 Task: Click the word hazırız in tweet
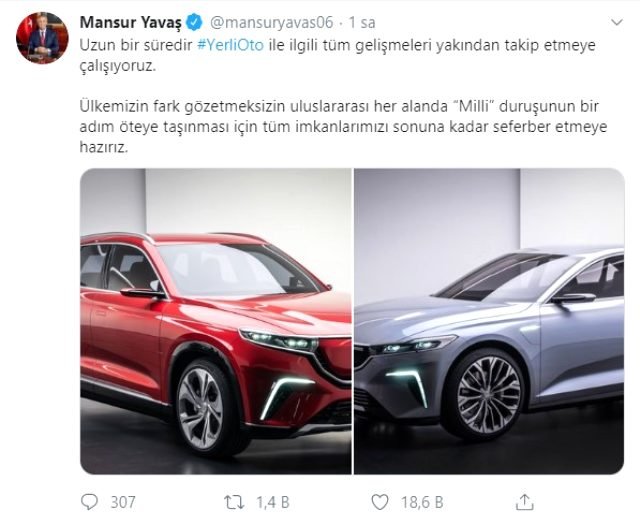point(104,147)
